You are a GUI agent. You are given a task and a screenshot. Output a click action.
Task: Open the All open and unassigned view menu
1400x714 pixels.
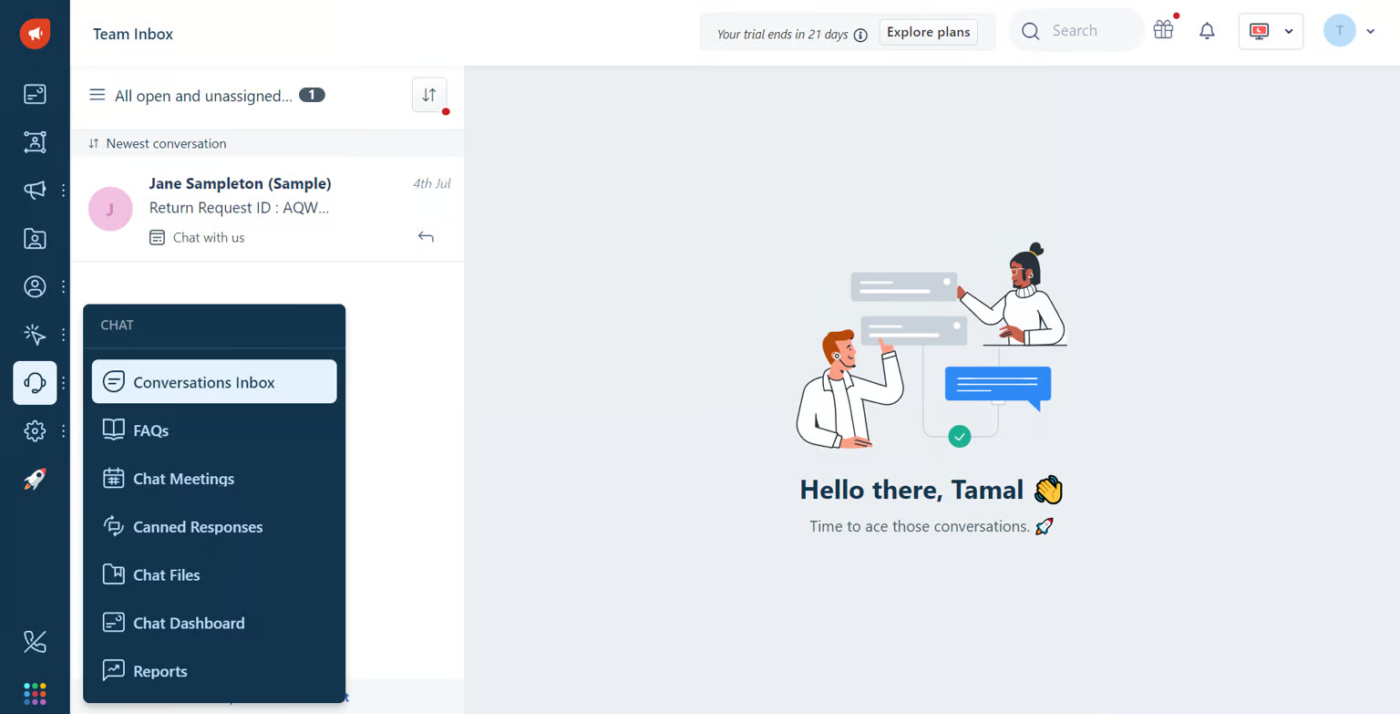pos(203,96)
